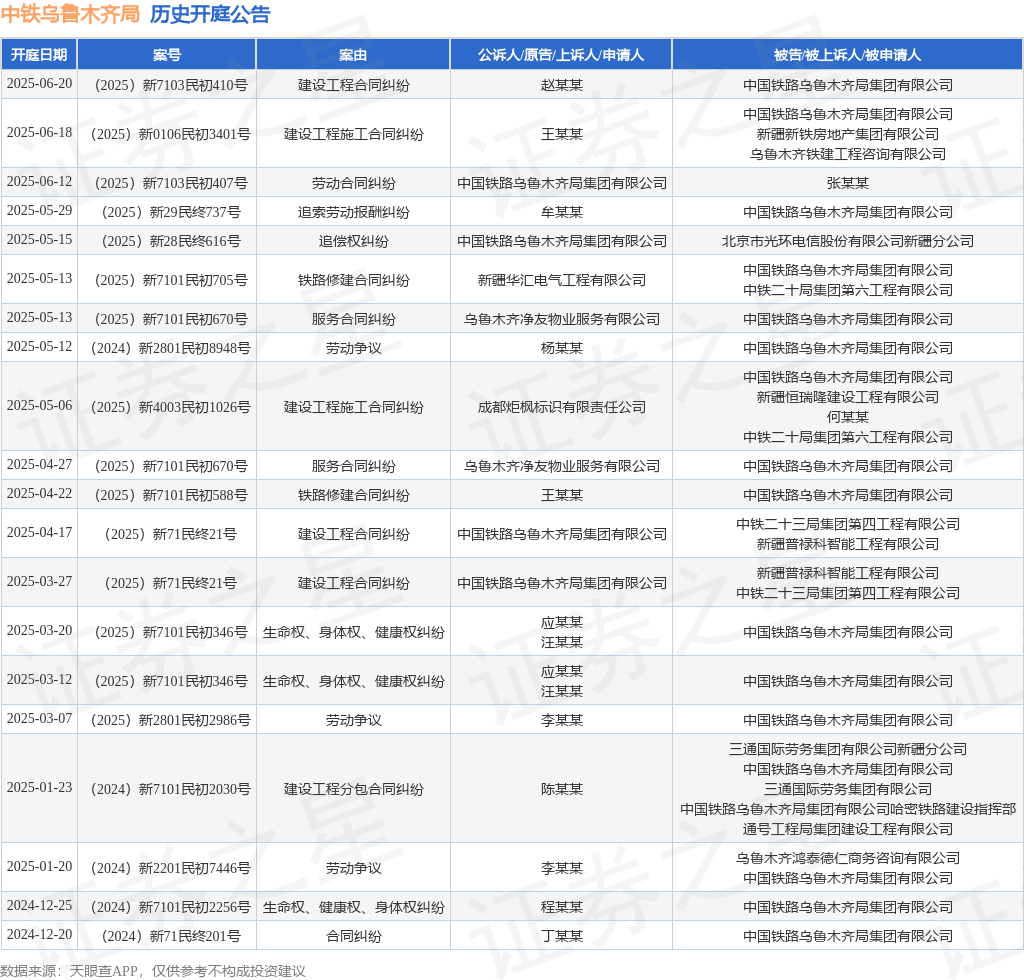Select date cell 2024-12-20
The image size is (1024, 980).
click(x=39, y=934)
